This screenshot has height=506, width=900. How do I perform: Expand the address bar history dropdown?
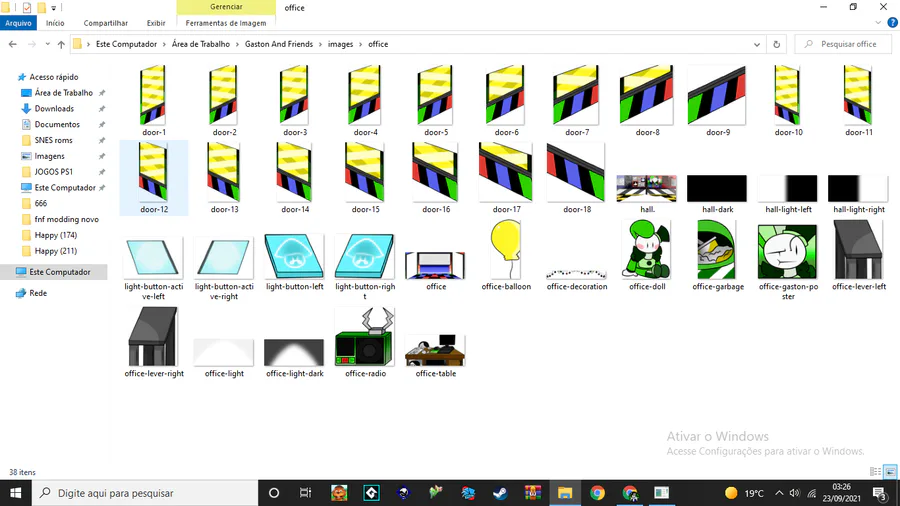click(x=757, y=44)
